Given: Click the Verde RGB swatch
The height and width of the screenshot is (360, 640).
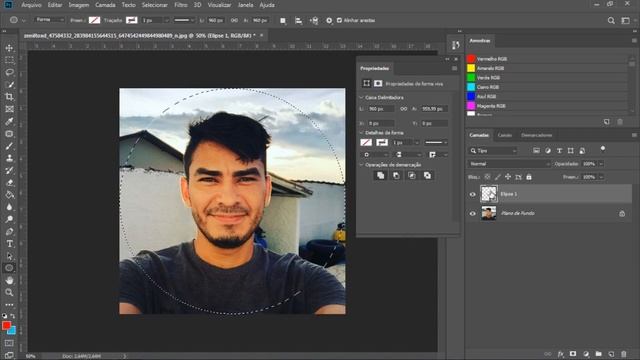Looking at the screenshot, I should click(x=471, y=78).
